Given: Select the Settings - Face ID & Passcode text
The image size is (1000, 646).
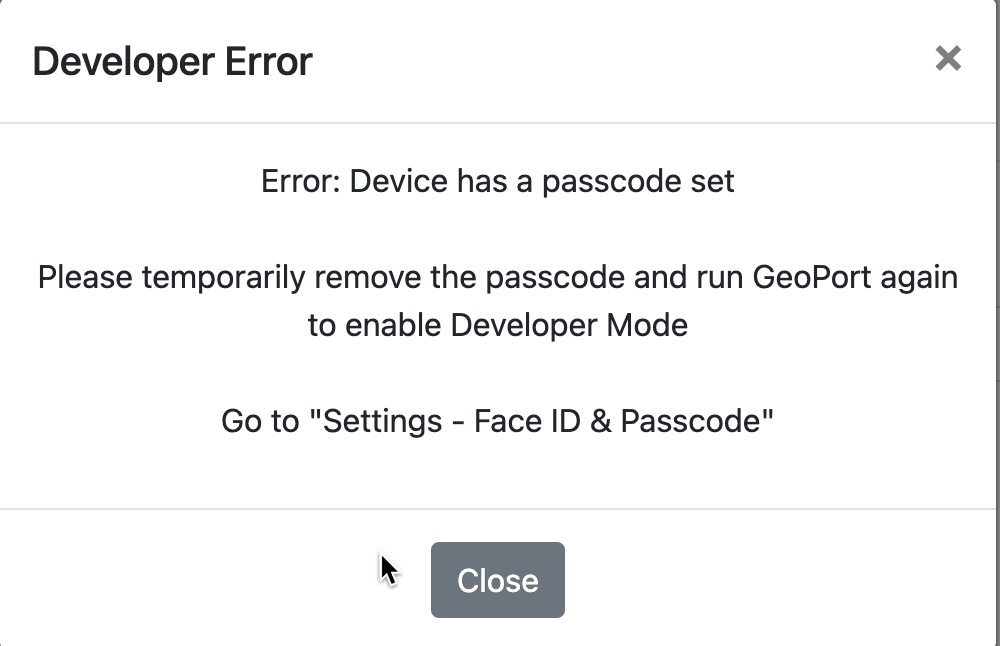Looking at the screenshot, I should click(x=497, y=421).
